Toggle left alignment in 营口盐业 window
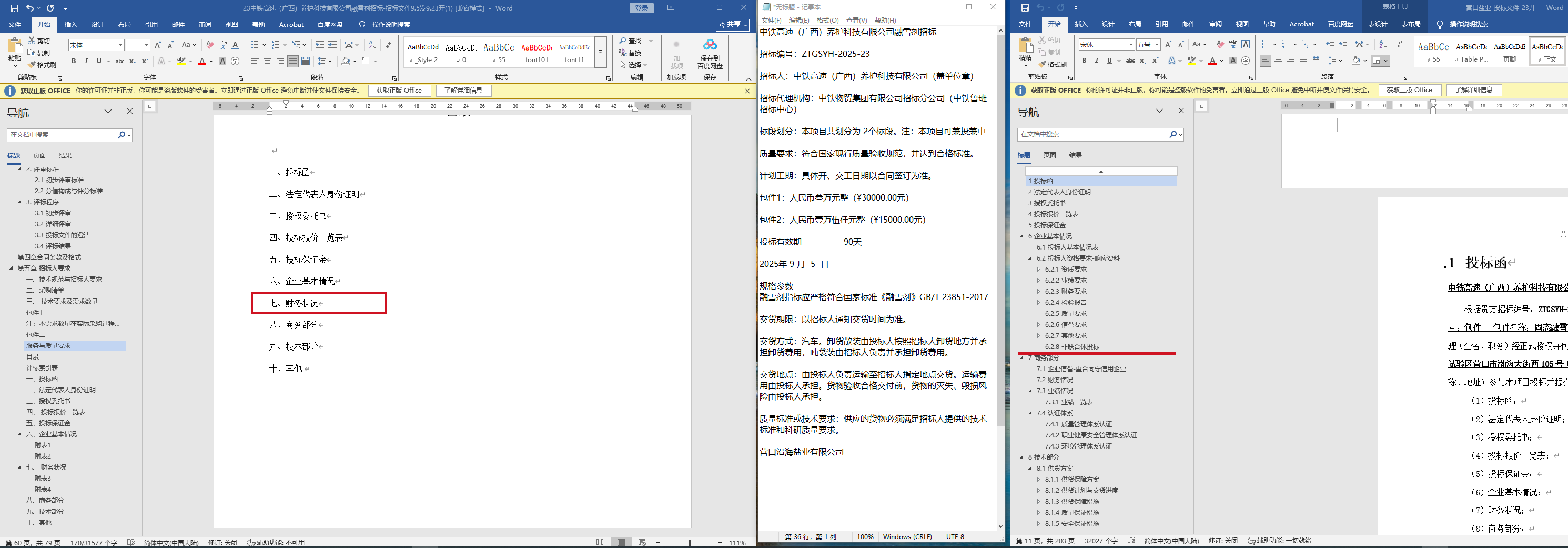The image size is (1568, 548). [x=1266, y=61]
